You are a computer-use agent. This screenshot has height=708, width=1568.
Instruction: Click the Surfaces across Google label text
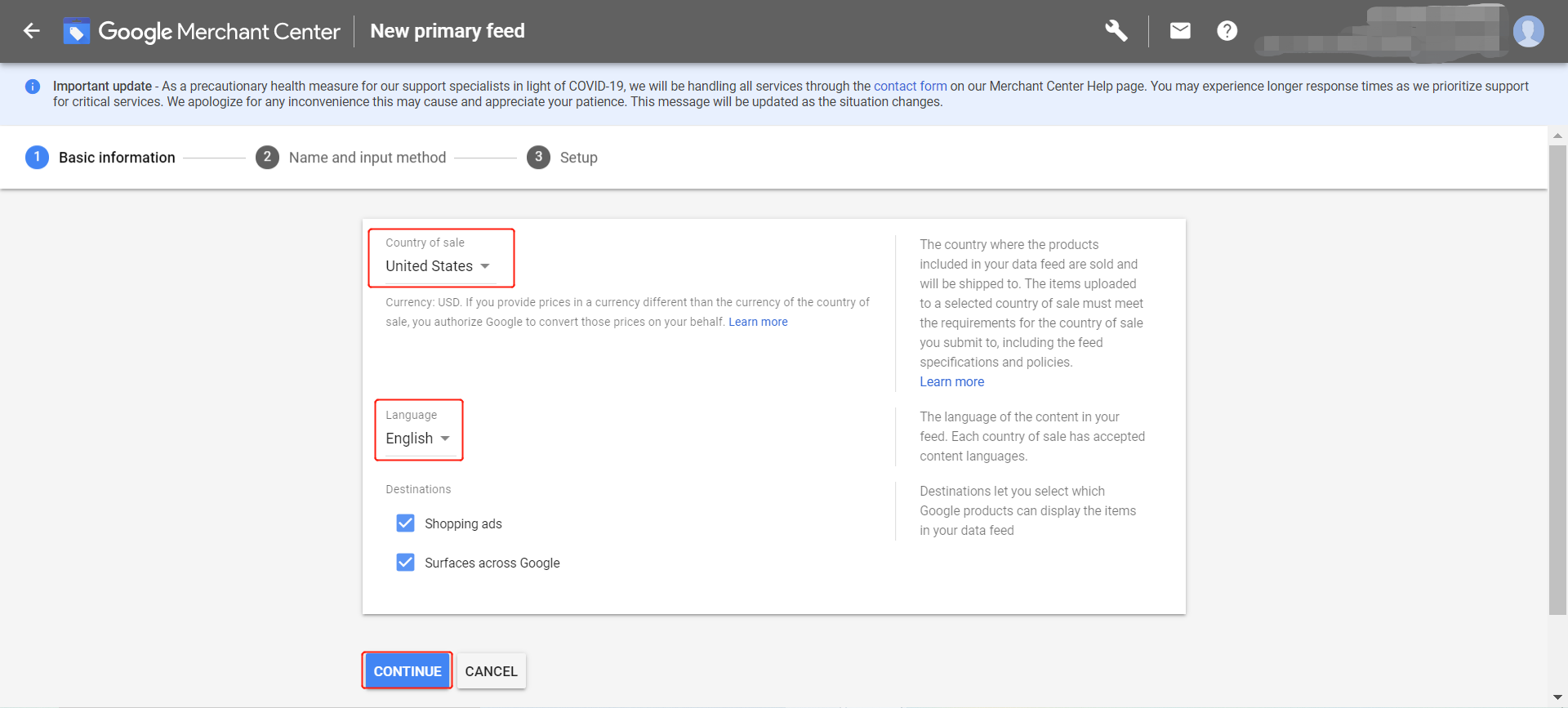click(x=492, y=563)
